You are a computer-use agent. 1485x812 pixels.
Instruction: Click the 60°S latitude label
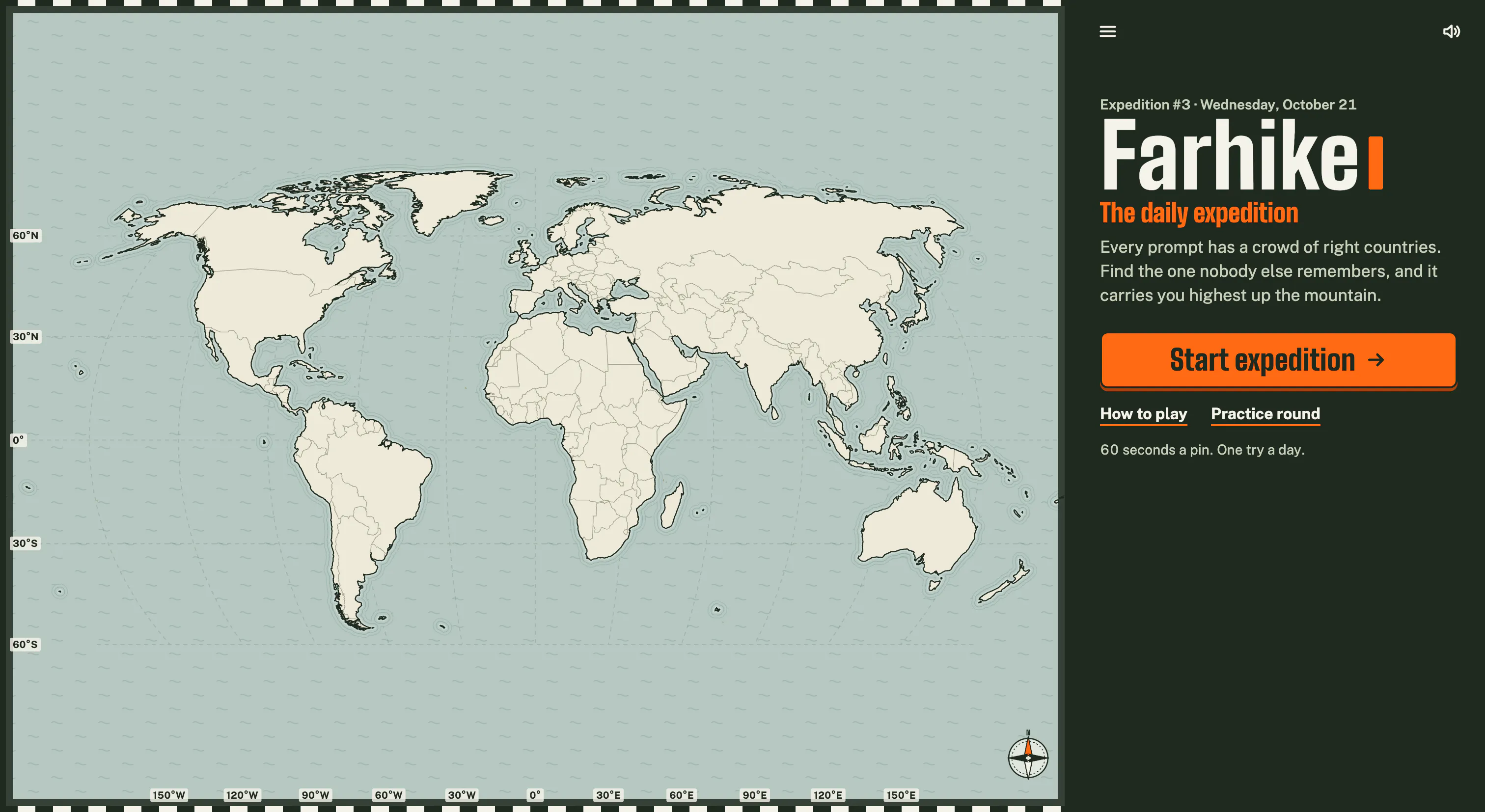26,644
